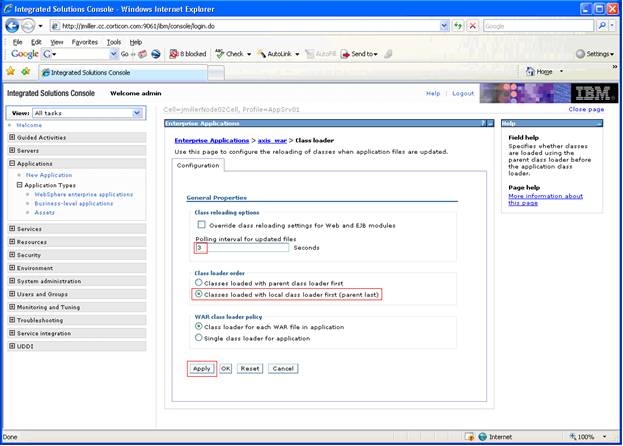Click the Google search box top right

[x=538, y=26]
